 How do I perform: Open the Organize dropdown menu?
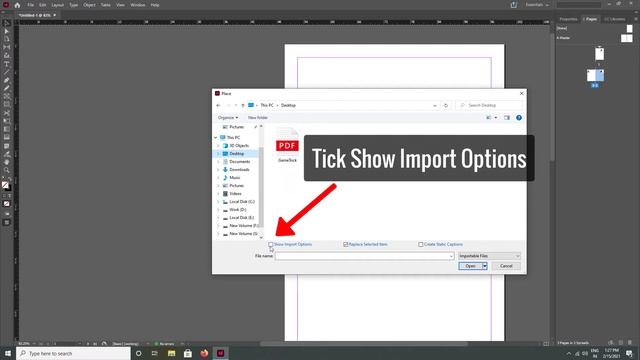228,118
